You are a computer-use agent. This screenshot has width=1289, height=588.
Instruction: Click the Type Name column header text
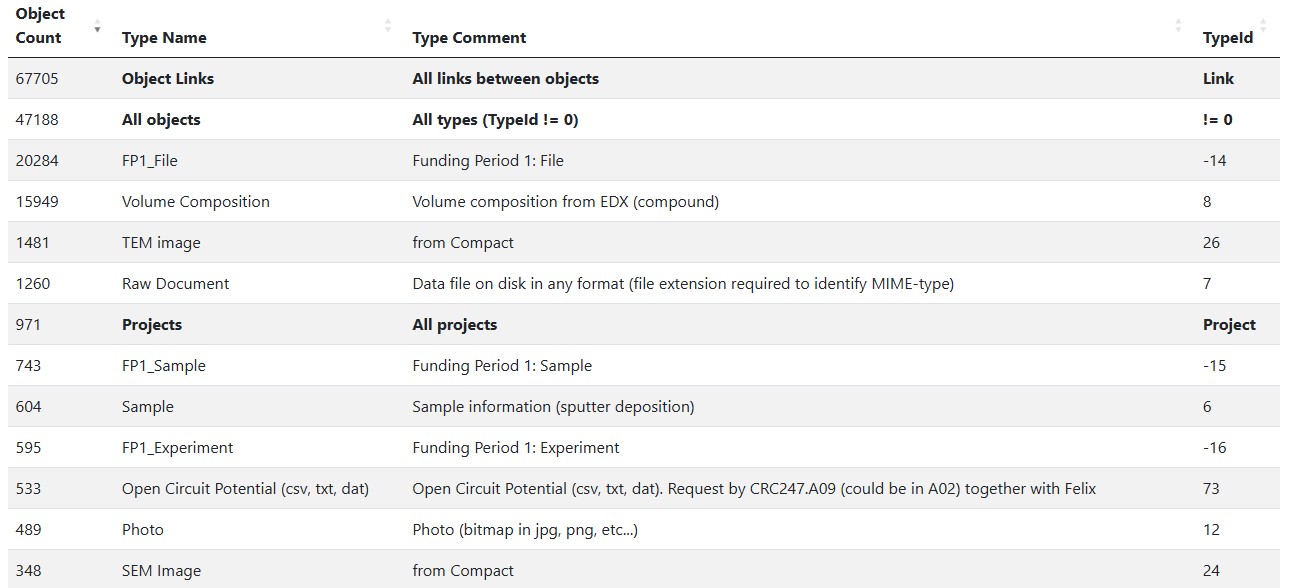coord(164,38)
